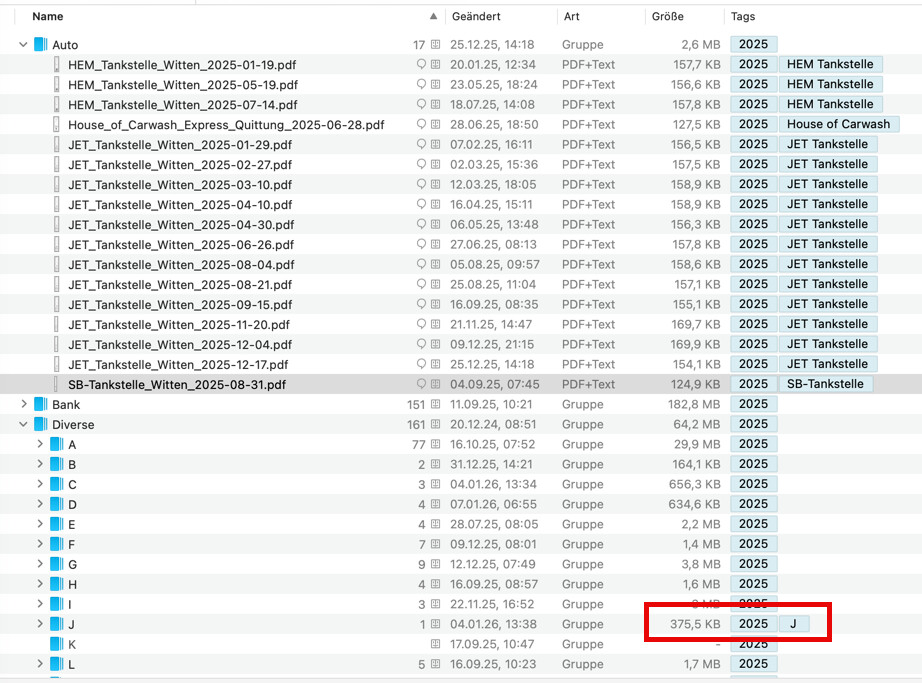Sort by the Größe column header
The width and height of the screenshot is (922, 683).
(x=667, y=17)
